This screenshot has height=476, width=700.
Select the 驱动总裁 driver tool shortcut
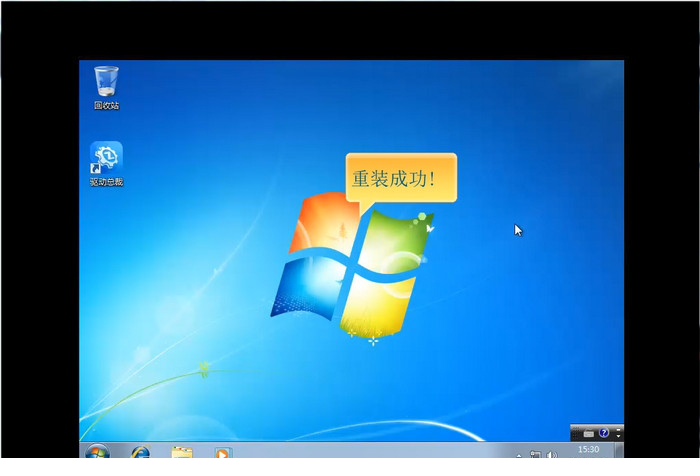106,158
